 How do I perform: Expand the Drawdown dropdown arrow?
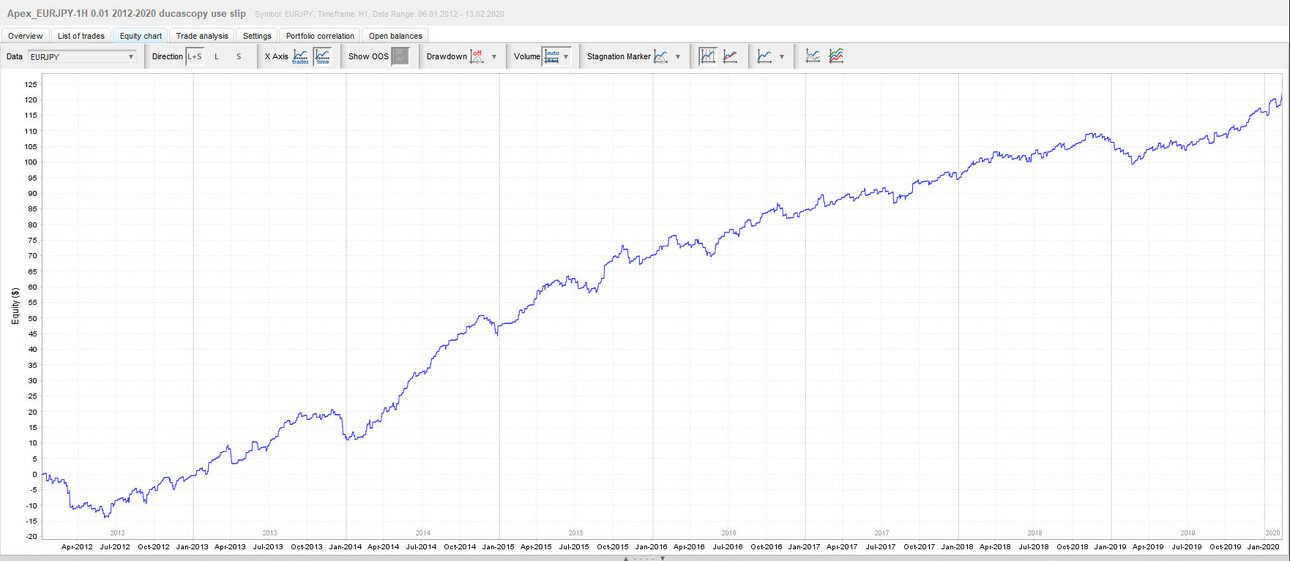pos(494,57)
